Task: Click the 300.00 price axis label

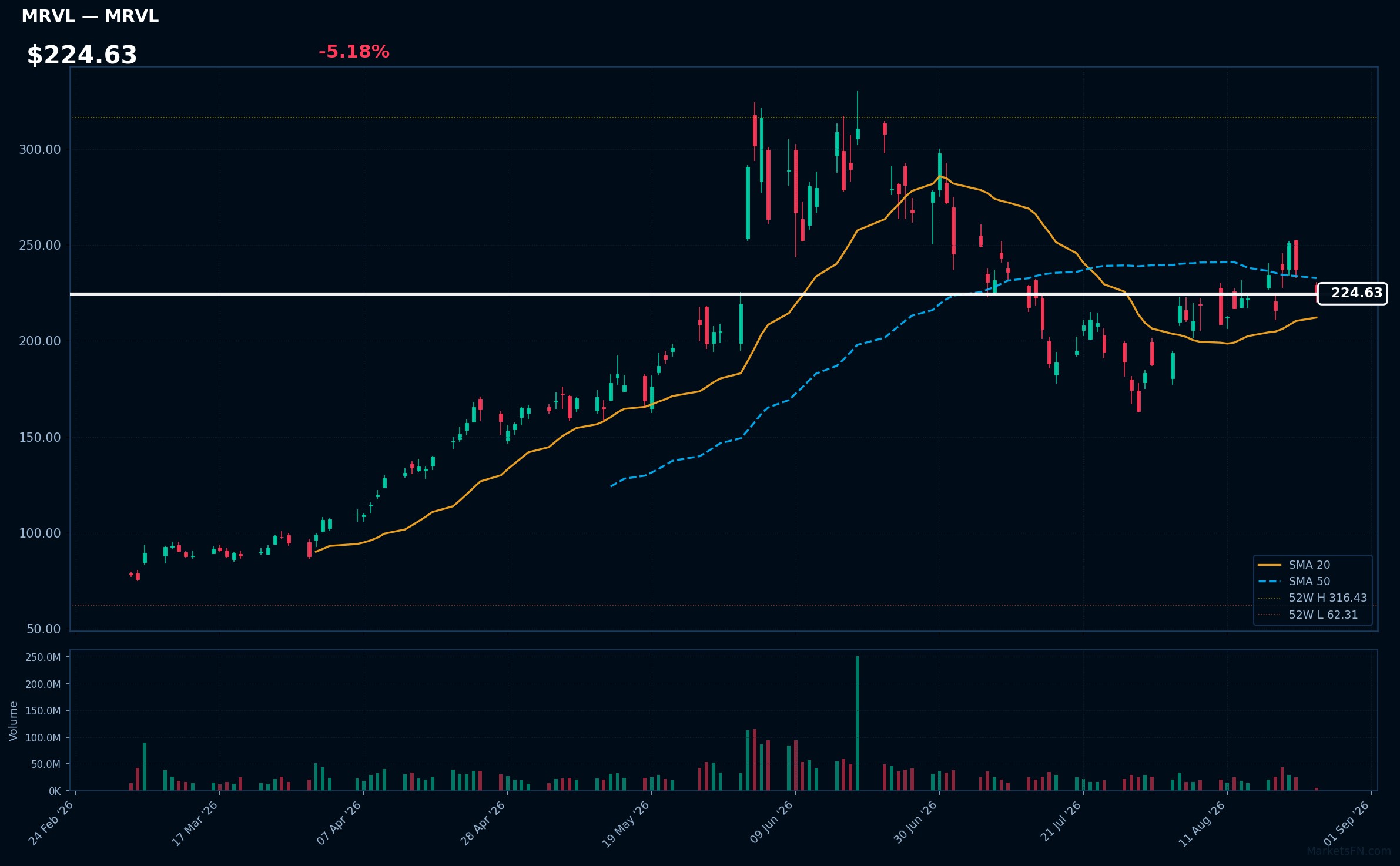Action: coord(40,150)
